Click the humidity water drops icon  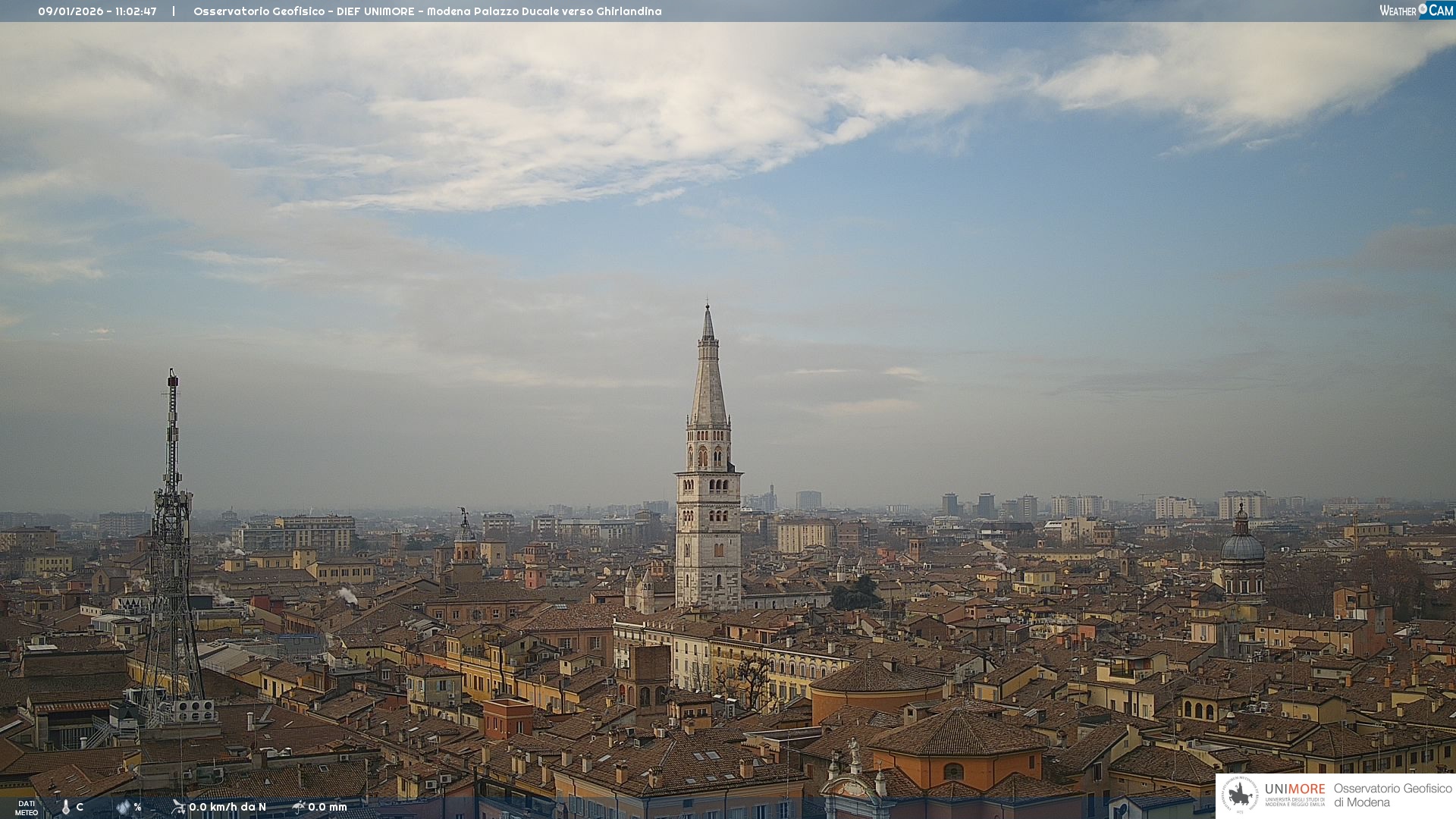coord(124,807)
